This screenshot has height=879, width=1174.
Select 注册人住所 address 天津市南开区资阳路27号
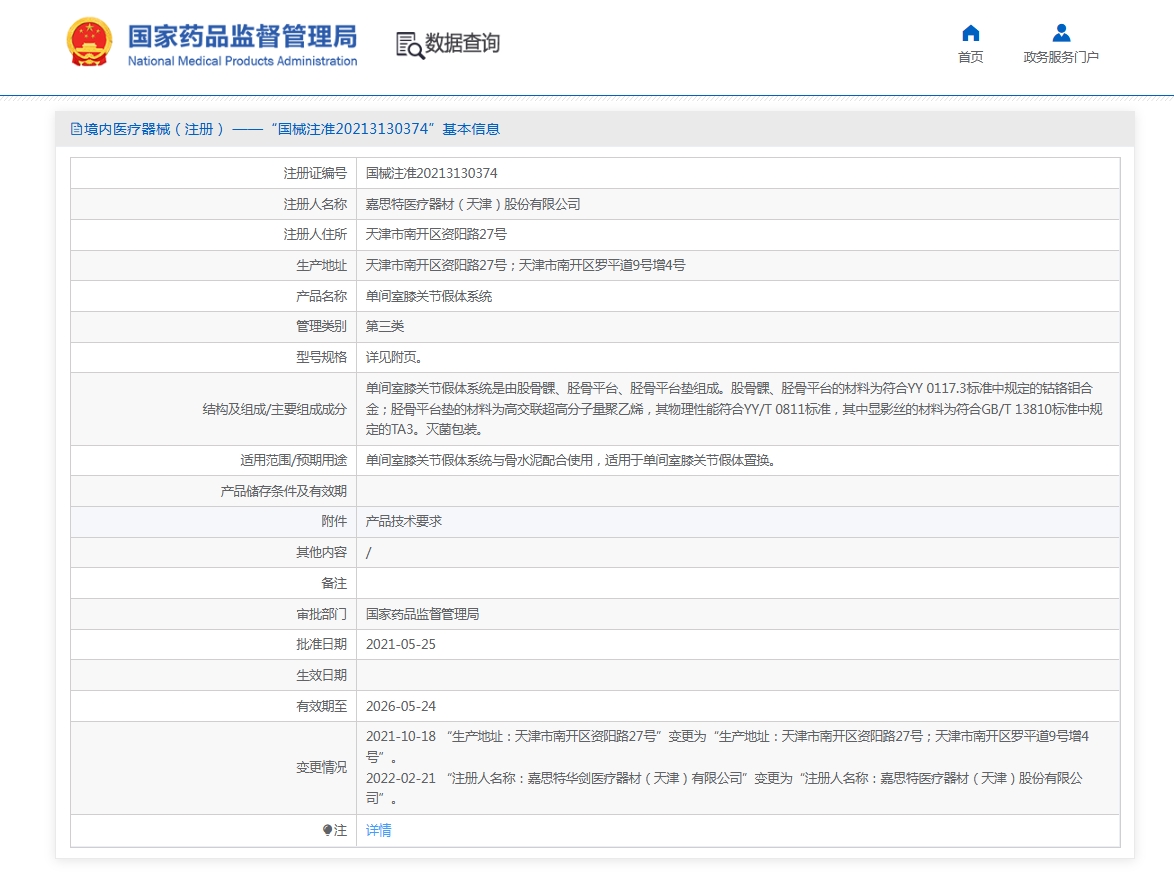click(436, 234)
